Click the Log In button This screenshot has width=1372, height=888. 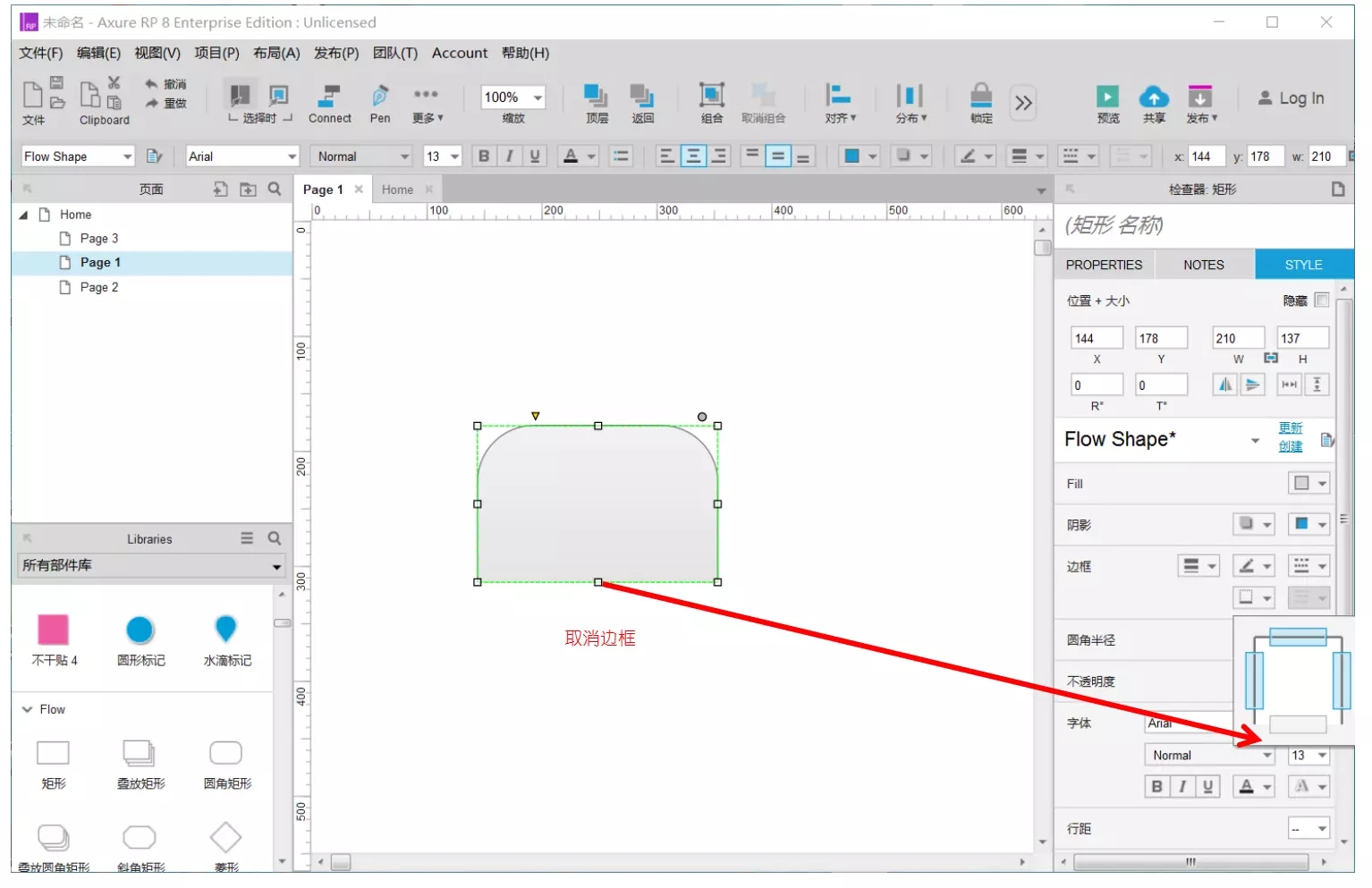tap(1291, 98)
